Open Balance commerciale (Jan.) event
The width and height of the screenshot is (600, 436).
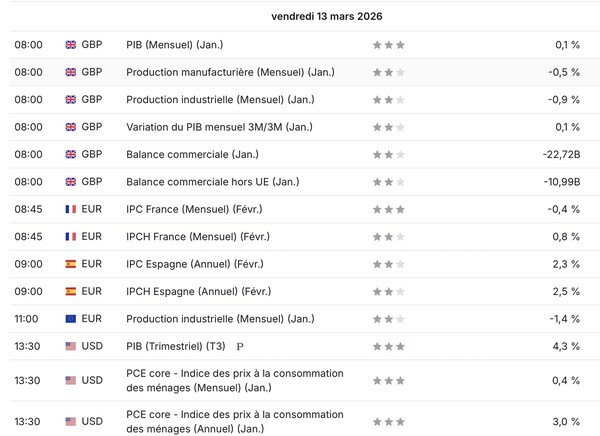[192, 155]
